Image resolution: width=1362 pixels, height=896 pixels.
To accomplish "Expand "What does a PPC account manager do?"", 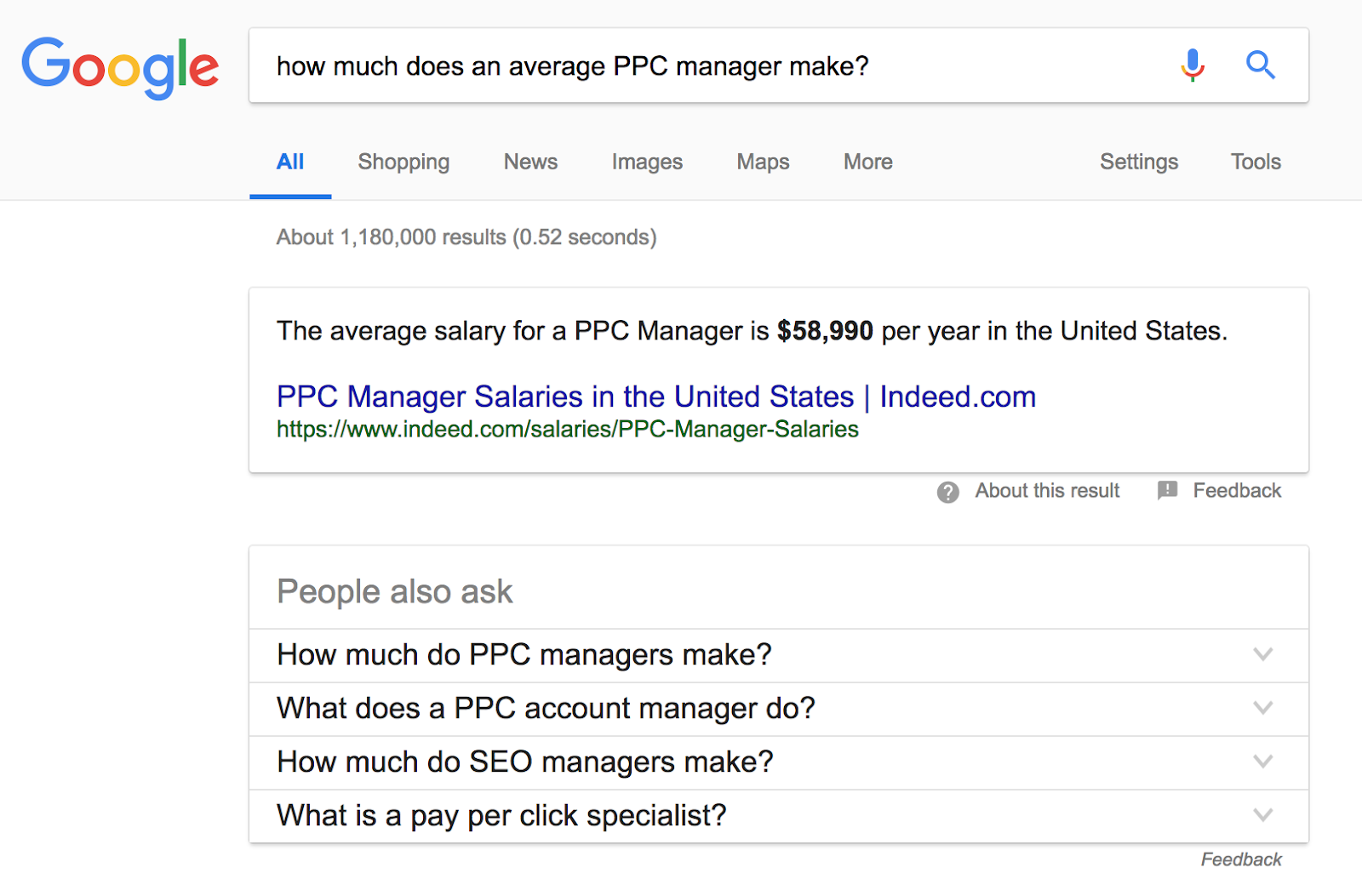I will pyautogui.click(x=778, y=709).
